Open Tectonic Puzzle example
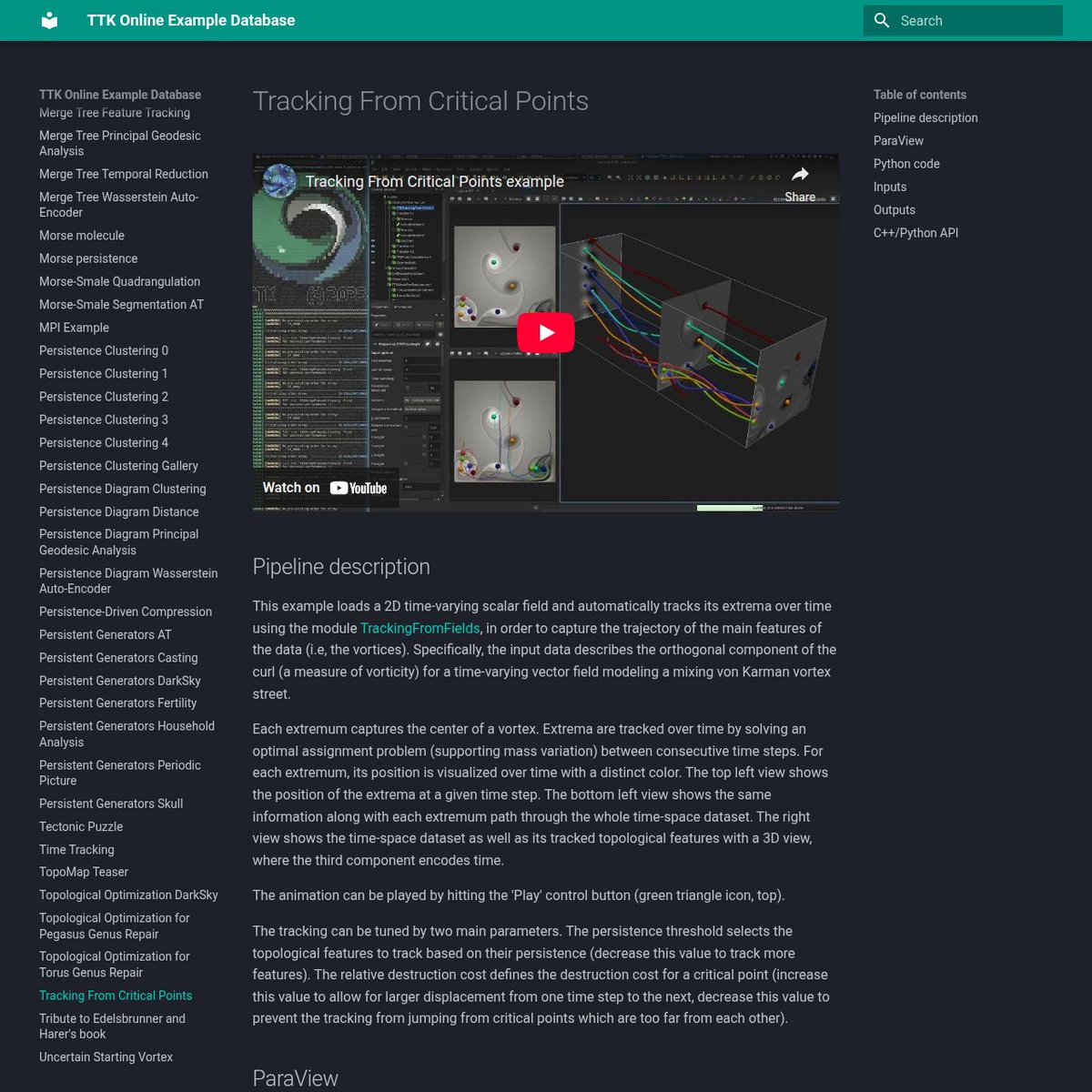The image size is (1092, 1092). click(x=81, y=826)
